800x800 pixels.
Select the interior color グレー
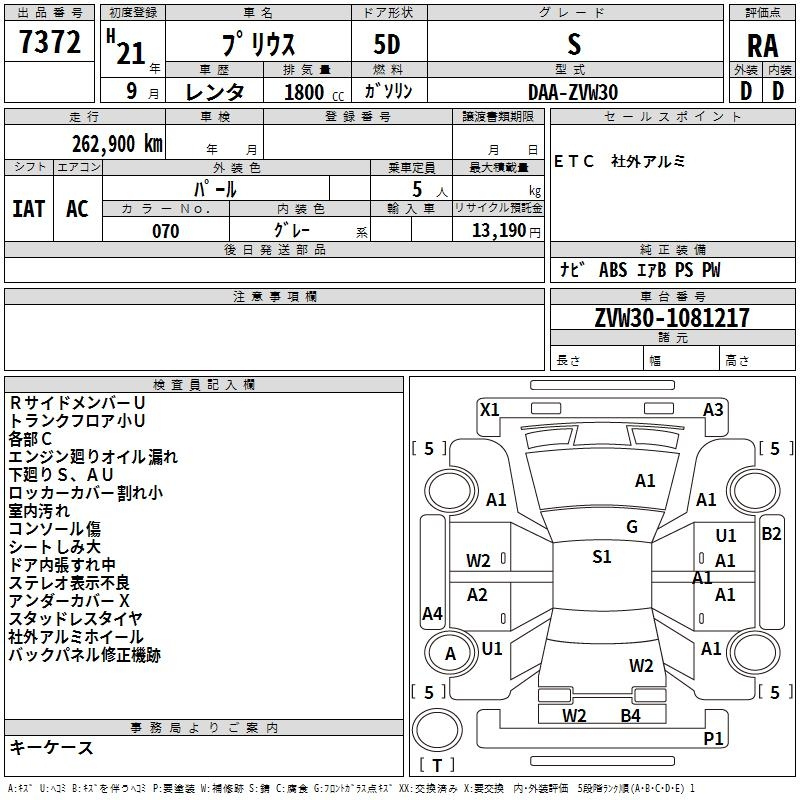click(x=291, y=230)
